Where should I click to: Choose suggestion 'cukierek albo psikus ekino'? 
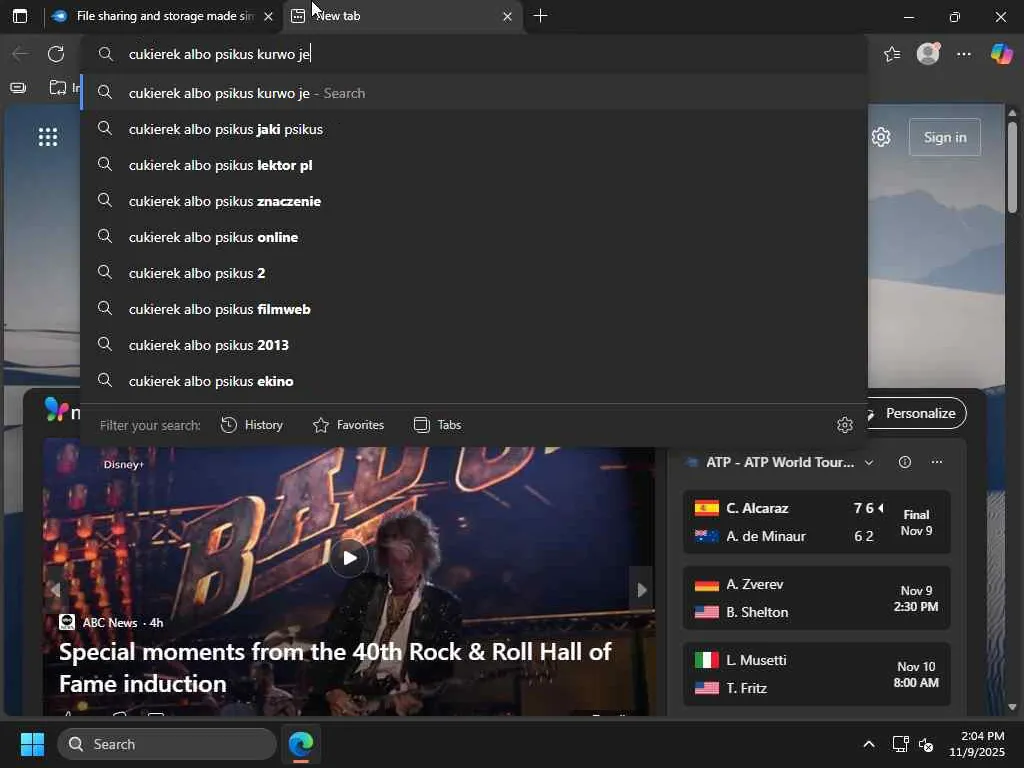coord(474,381)
